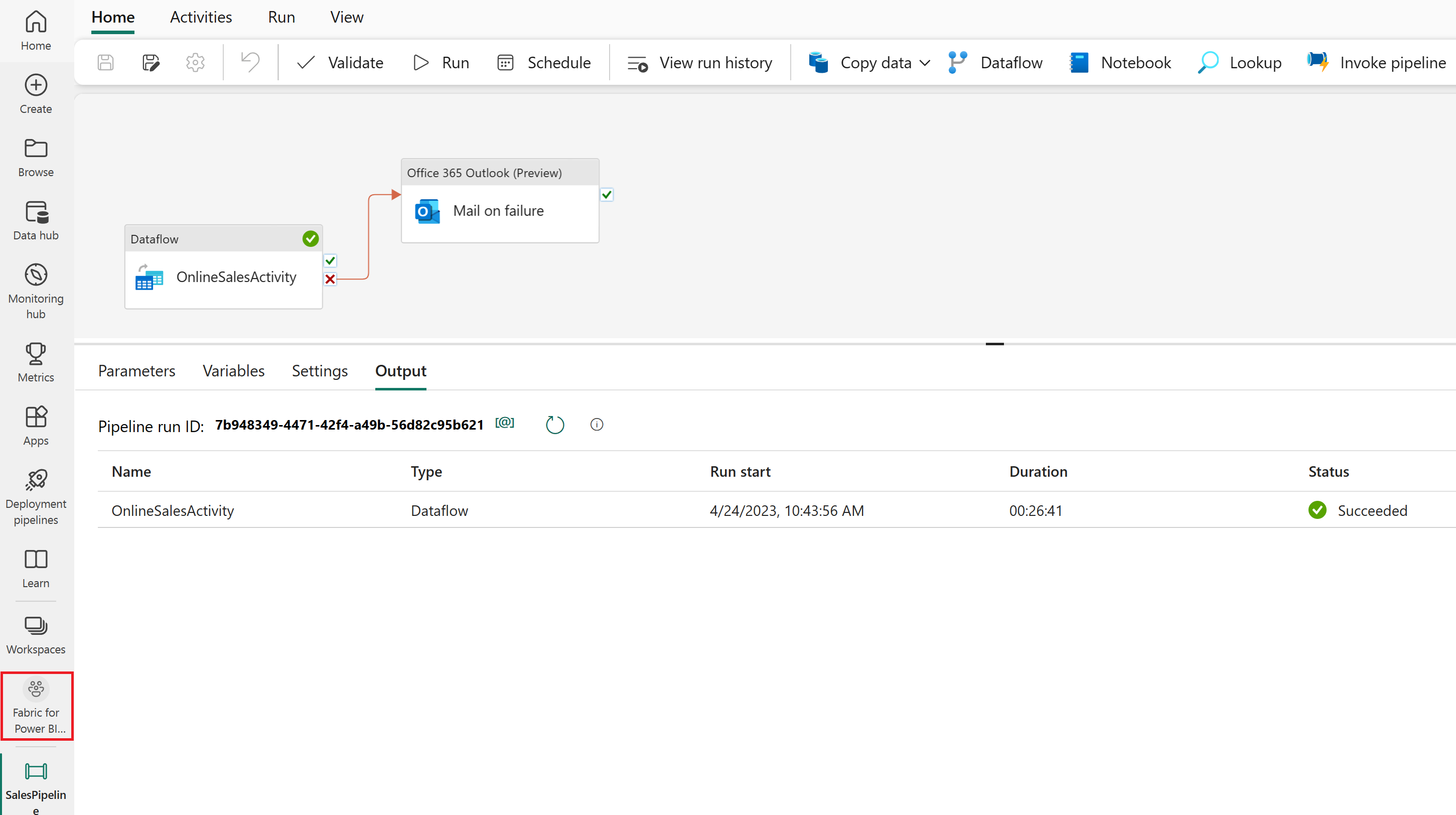Toggle the Mail on failure success indicator

click(607, 194)
